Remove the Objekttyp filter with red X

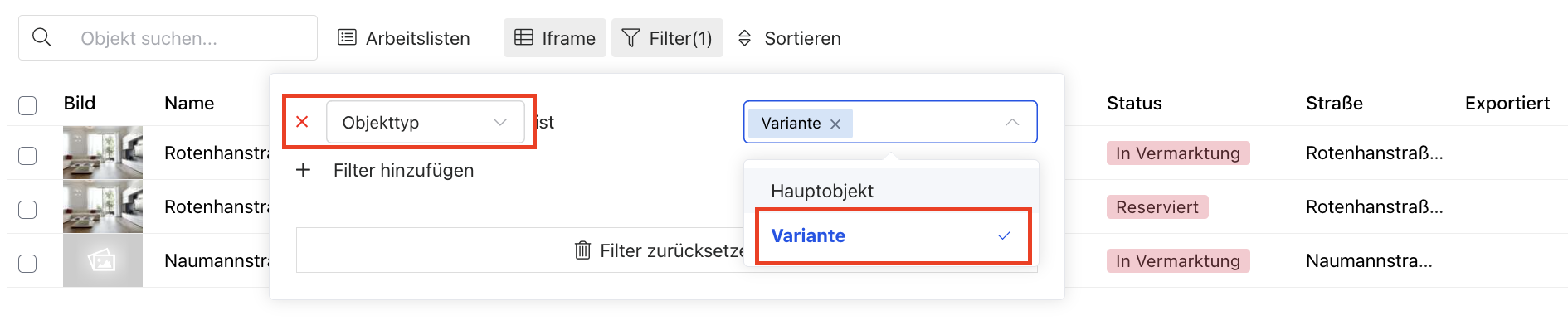(x=303, y=122)
